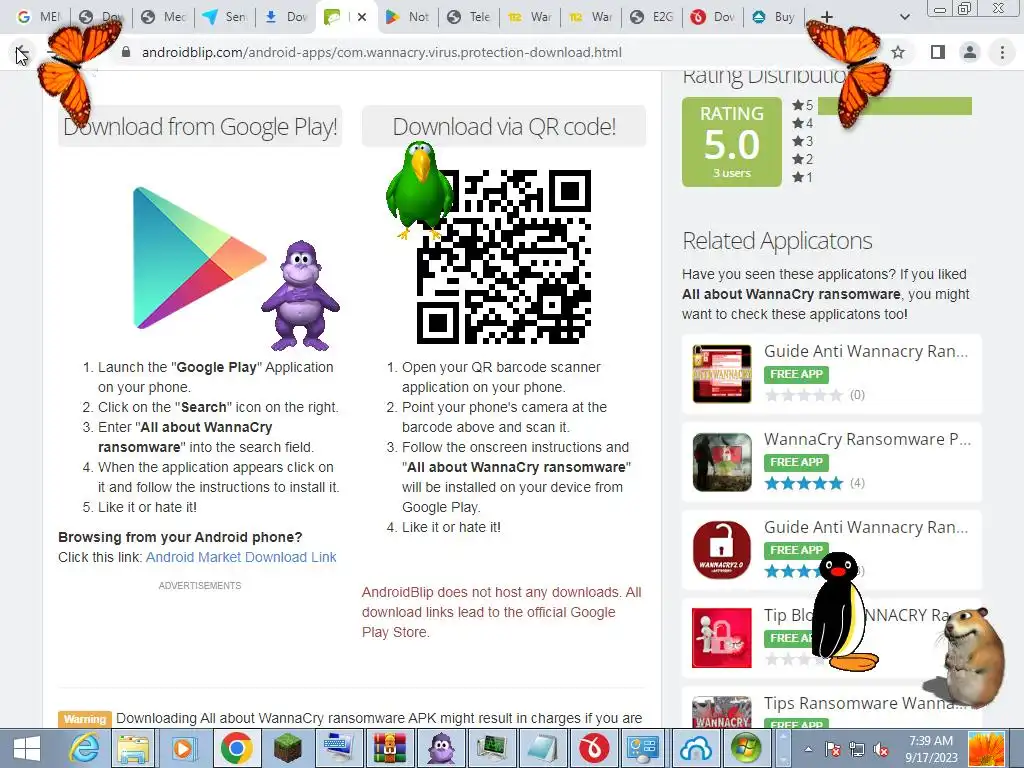Open the Android Market Download Link

tap(241, 557)
